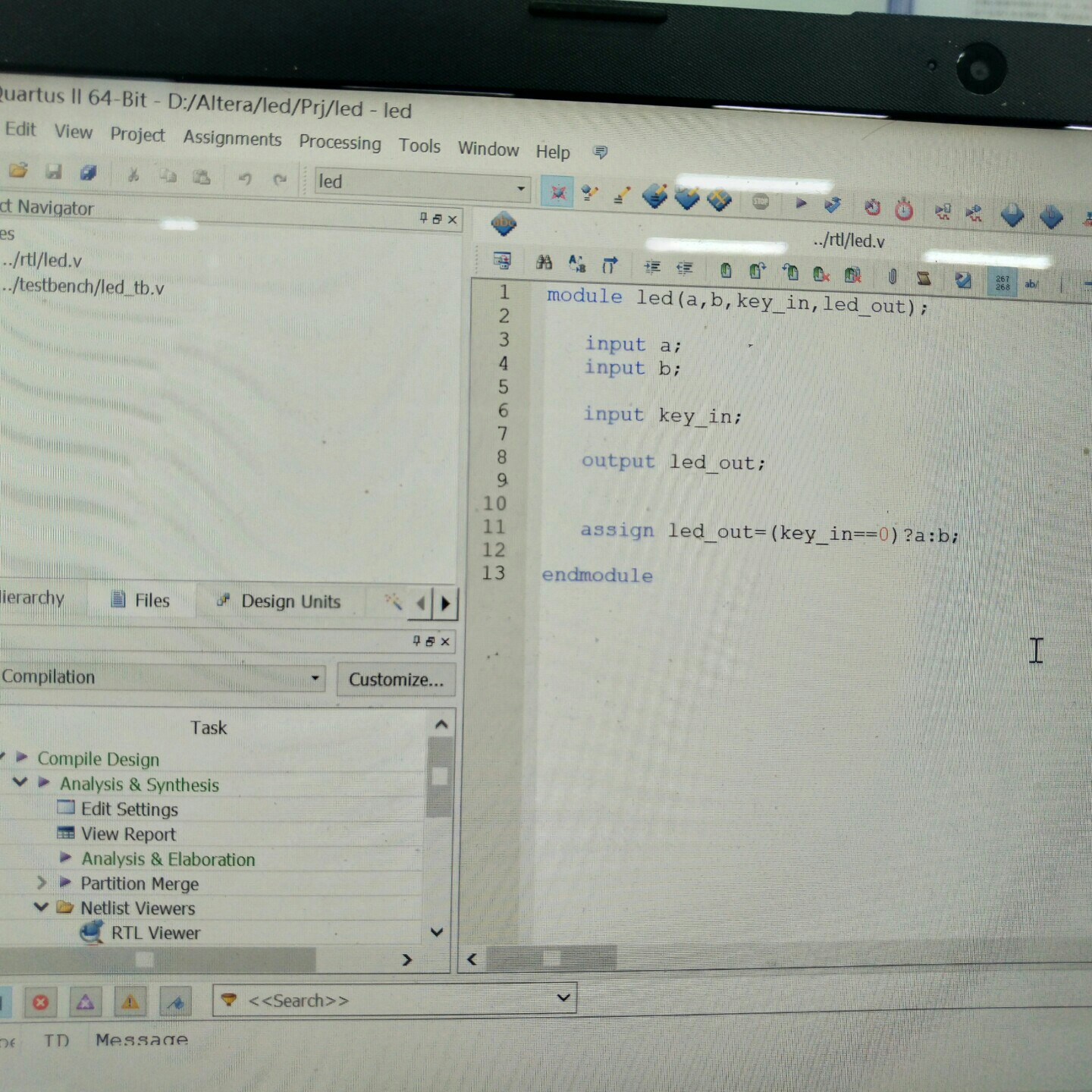This screenshot has height=1092, width=1092.
Task: Click the editor horizontal scrollbar thumb
Action: 551,958
